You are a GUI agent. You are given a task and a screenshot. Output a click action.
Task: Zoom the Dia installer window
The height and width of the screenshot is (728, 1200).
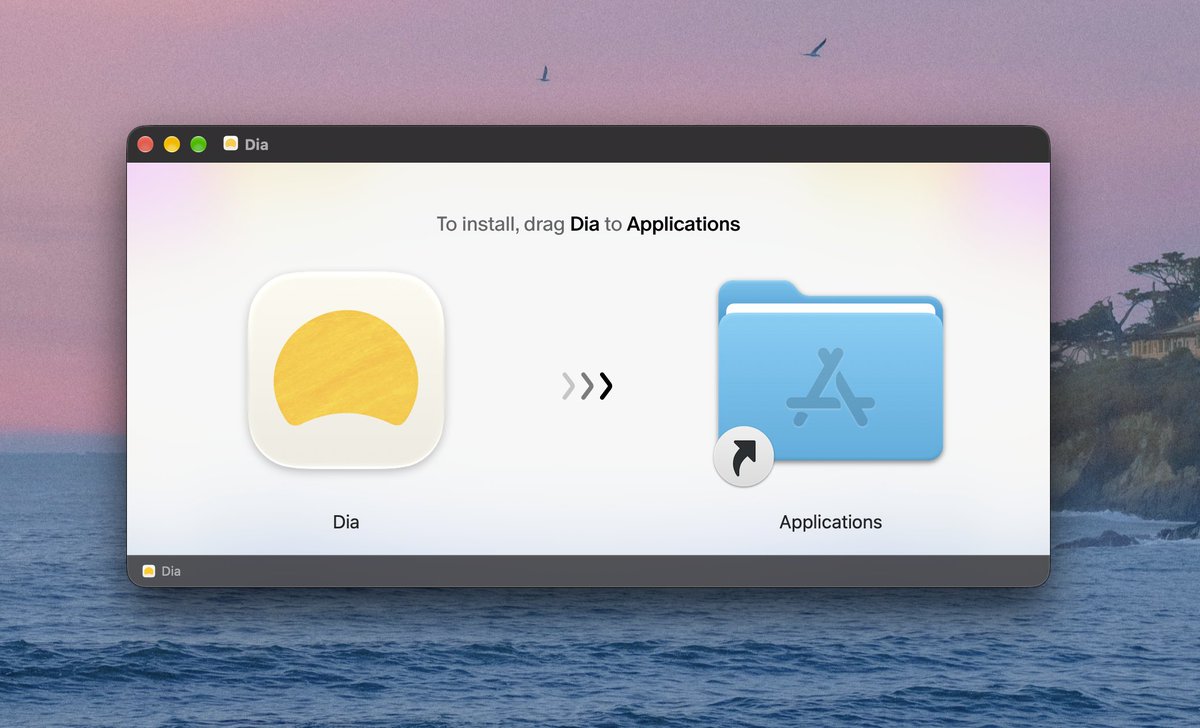[x=198, y=144]
